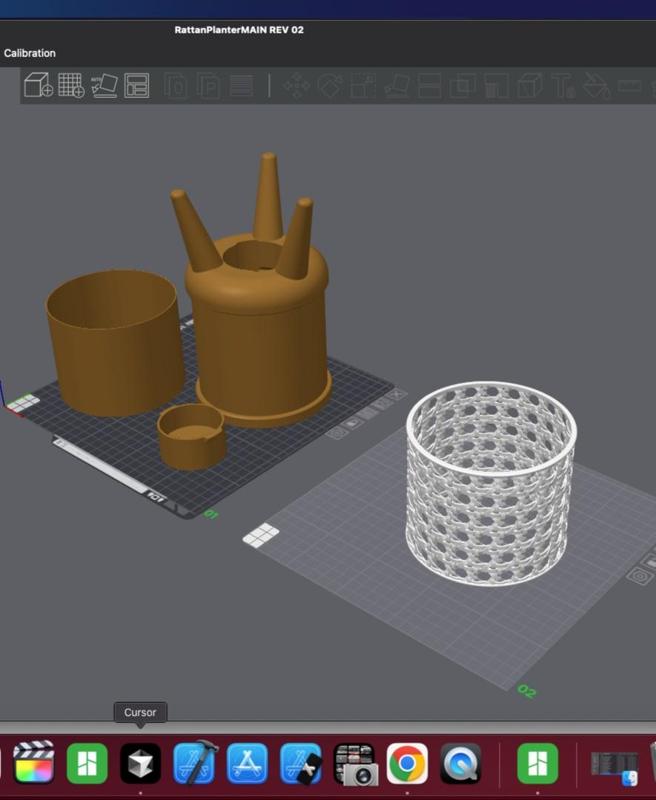The image size is (656, 800).
Task: Open green Numbers icon beside Final Cut Pro
Action: (87, 763)
